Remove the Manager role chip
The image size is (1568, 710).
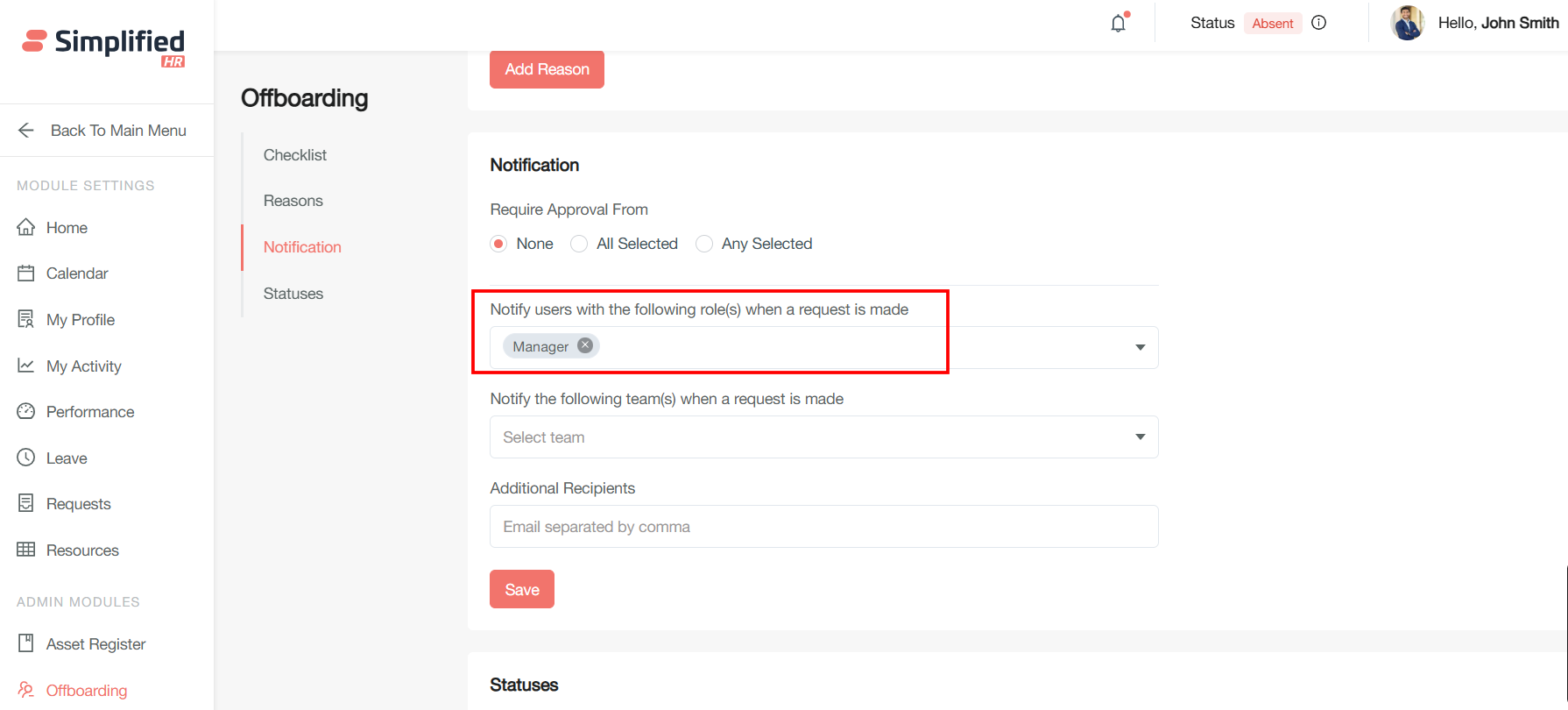tap(585, 345)
